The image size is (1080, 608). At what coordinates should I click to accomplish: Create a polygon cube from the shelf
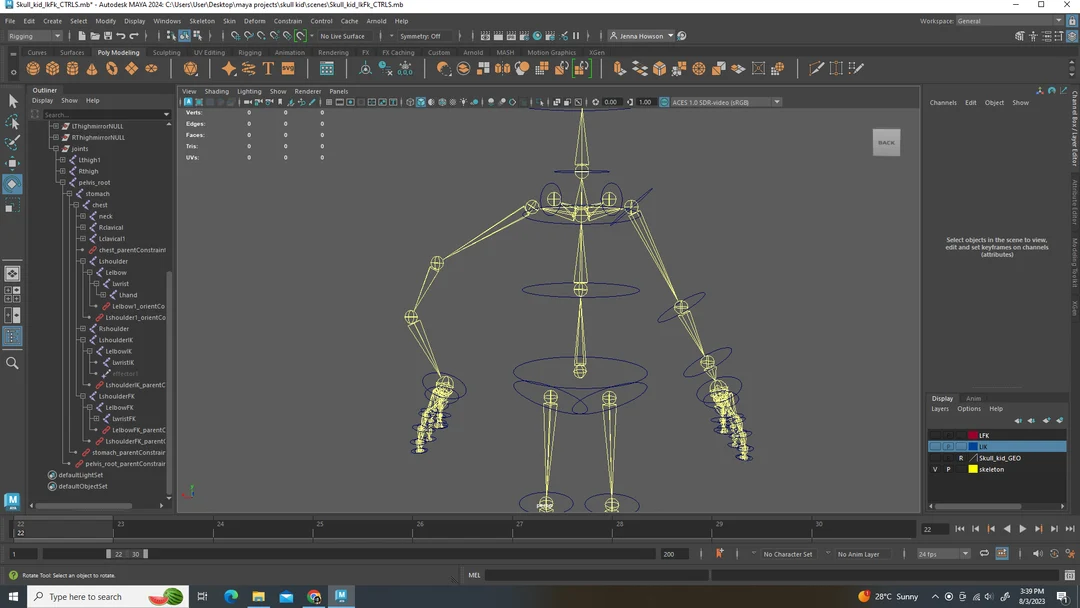click(x=53, y=69)
